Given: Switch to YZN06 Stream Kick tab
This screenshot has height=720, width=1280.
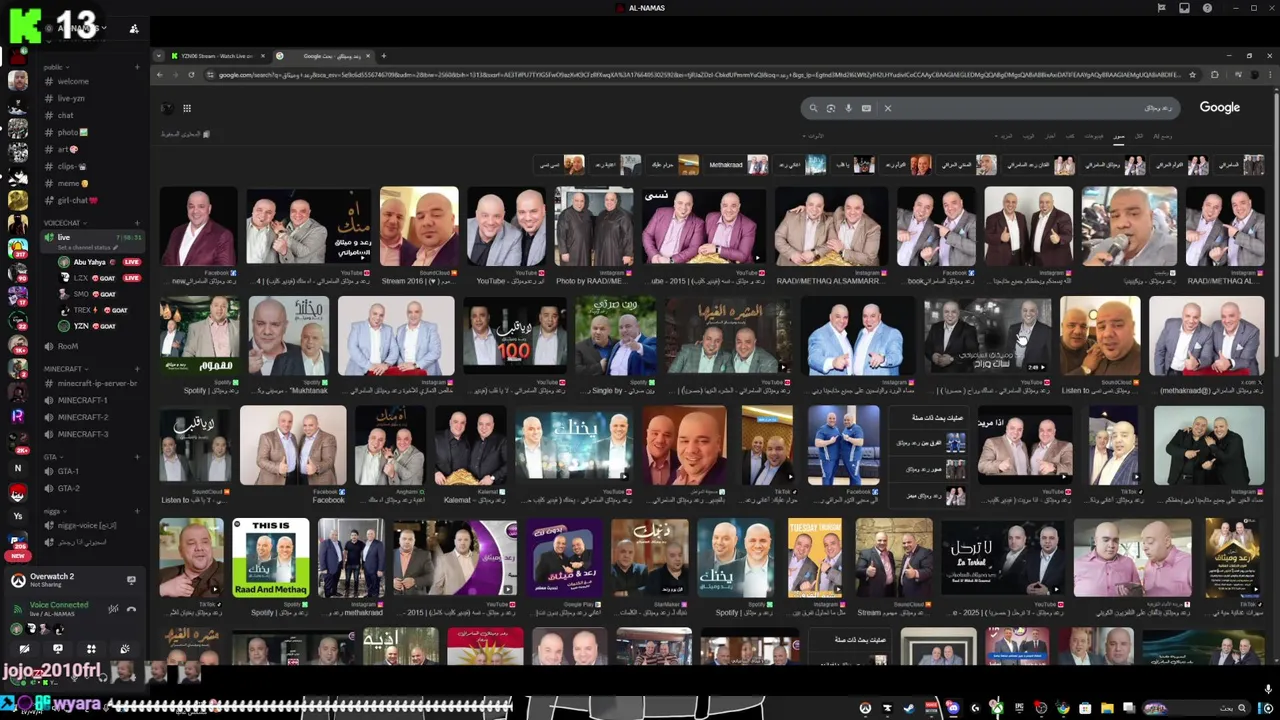Looking at the screenshot, I should coord(218,56).
